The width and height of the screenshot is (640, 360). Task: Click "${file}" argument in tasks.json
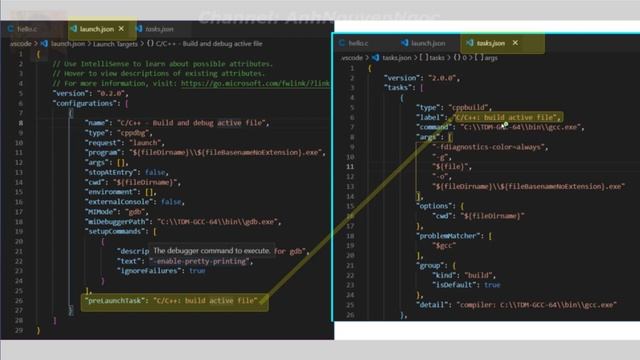[451, 167]
